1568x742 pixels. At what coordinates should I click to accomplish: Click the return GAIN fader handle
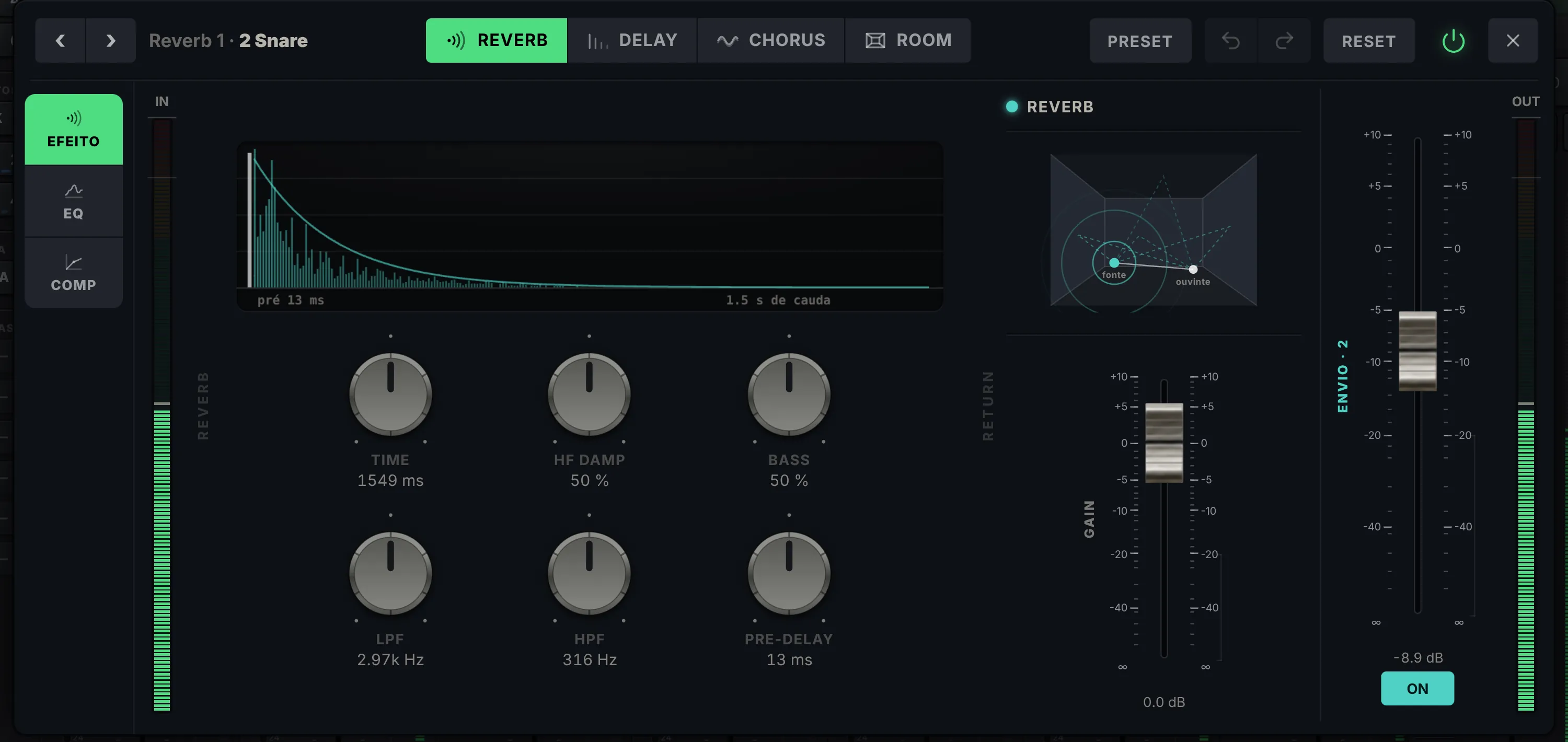(x=1164, y=443)
